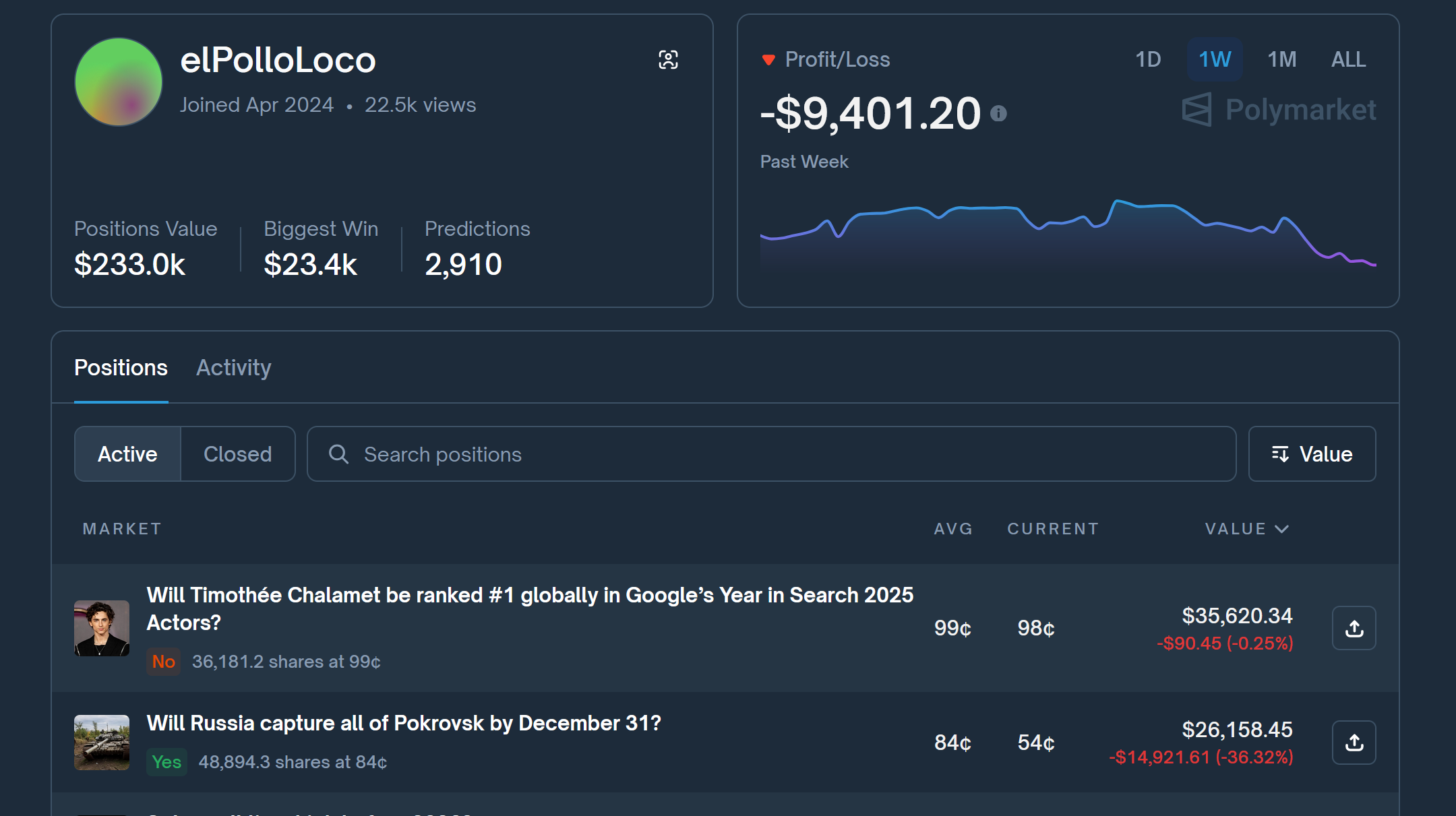Share the Pokrovsk position

click(1354, 743)
